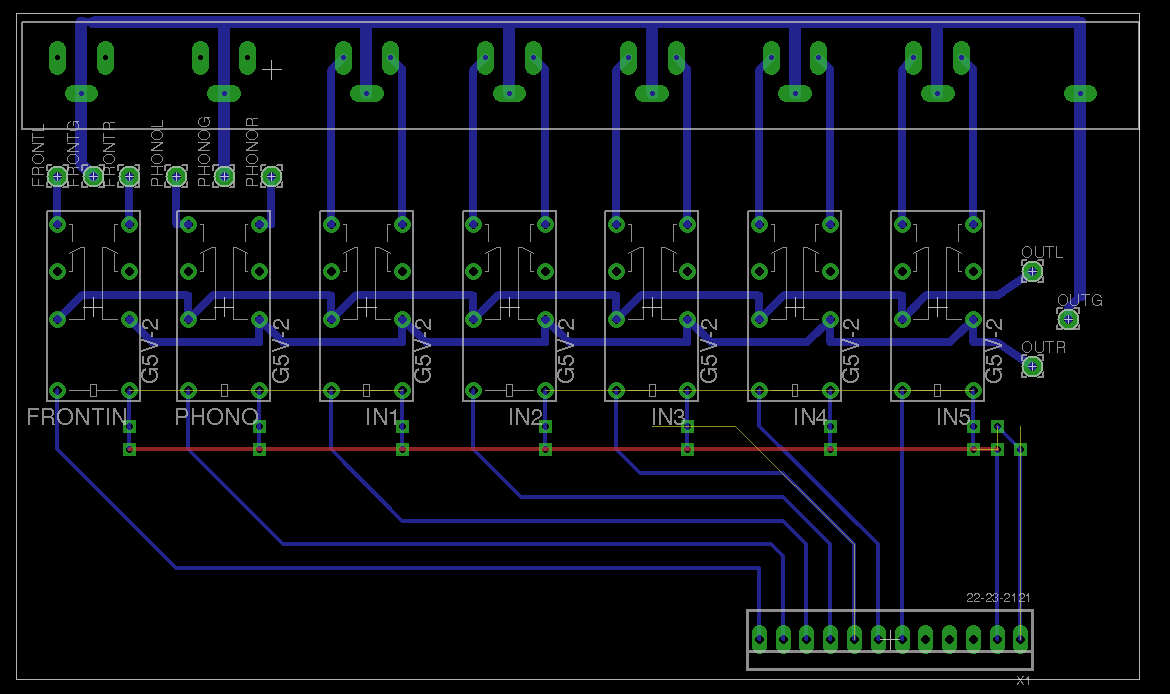Click the FRONTL input pad

[57, 175]
